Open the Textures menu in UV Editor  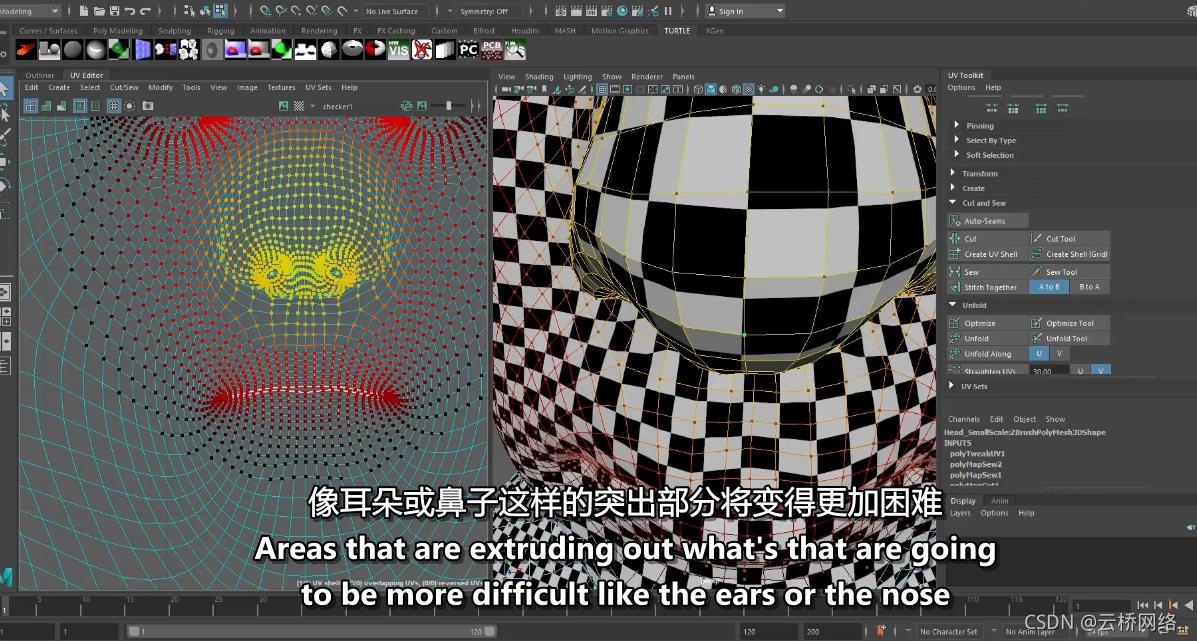coord(281,87)
